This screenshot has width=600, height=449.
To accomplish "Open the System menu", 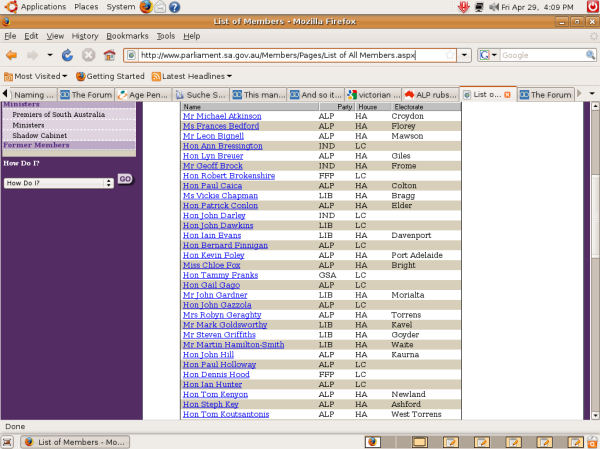I will [121, 7].
